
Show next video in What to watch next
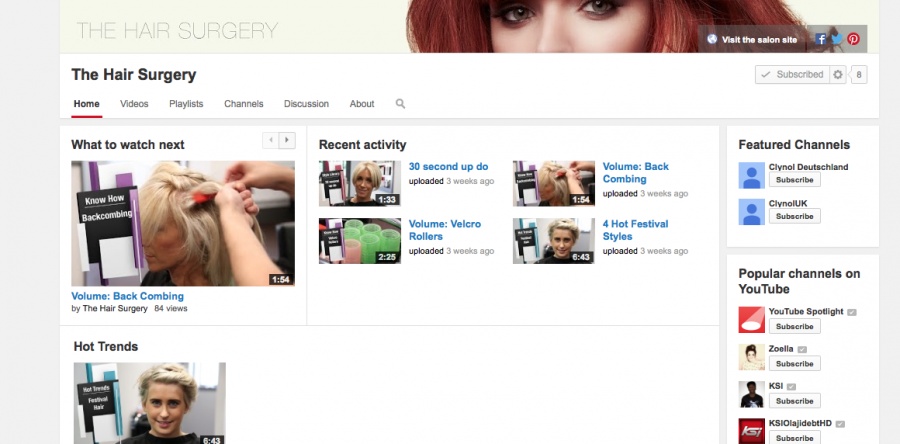(287, 140)
